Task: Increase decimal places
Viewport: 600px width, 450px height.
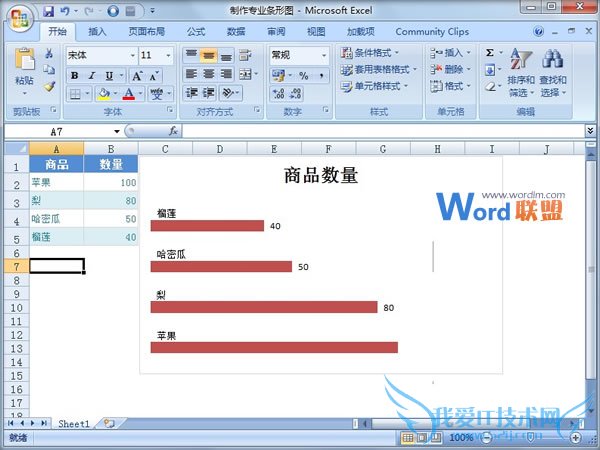Action: [278, 93]
